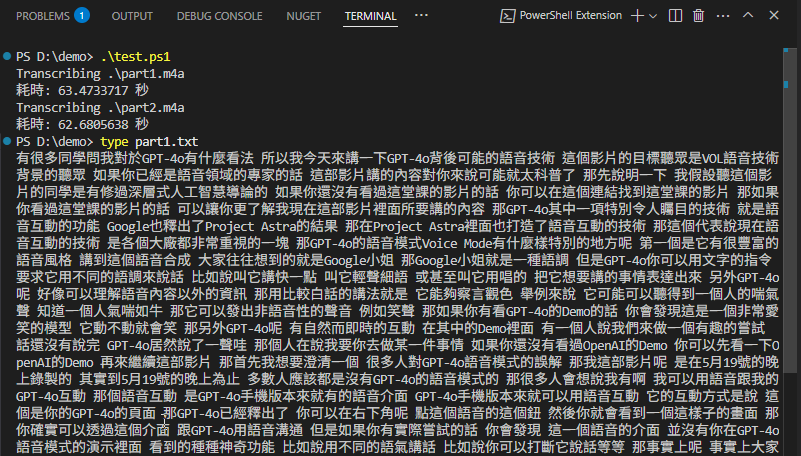Open terminal views and more actions ellipsis

(722, 16)
